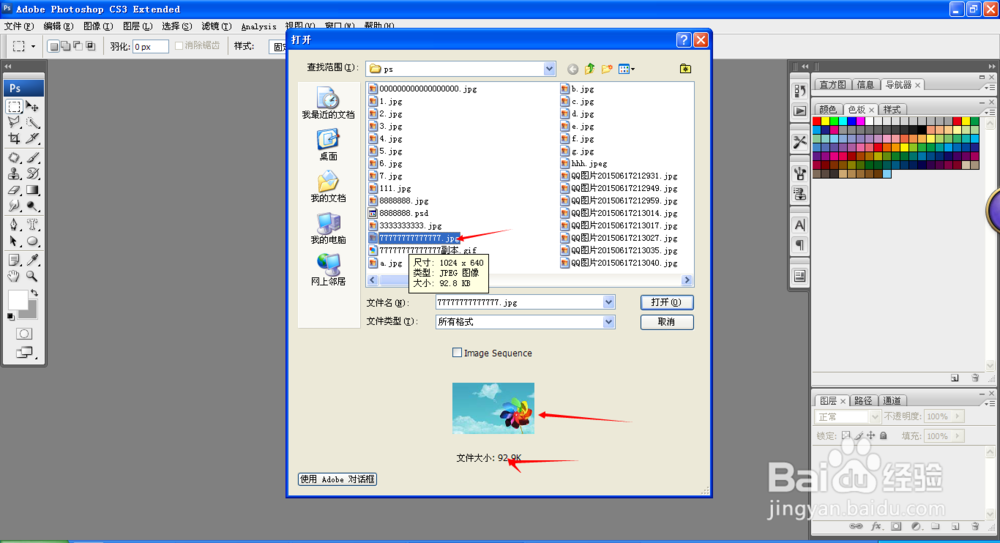This screenshot has height=543, width=1000.
Task: Pick the red swatch in Swatches panel
Action: (x=816, y=121)
